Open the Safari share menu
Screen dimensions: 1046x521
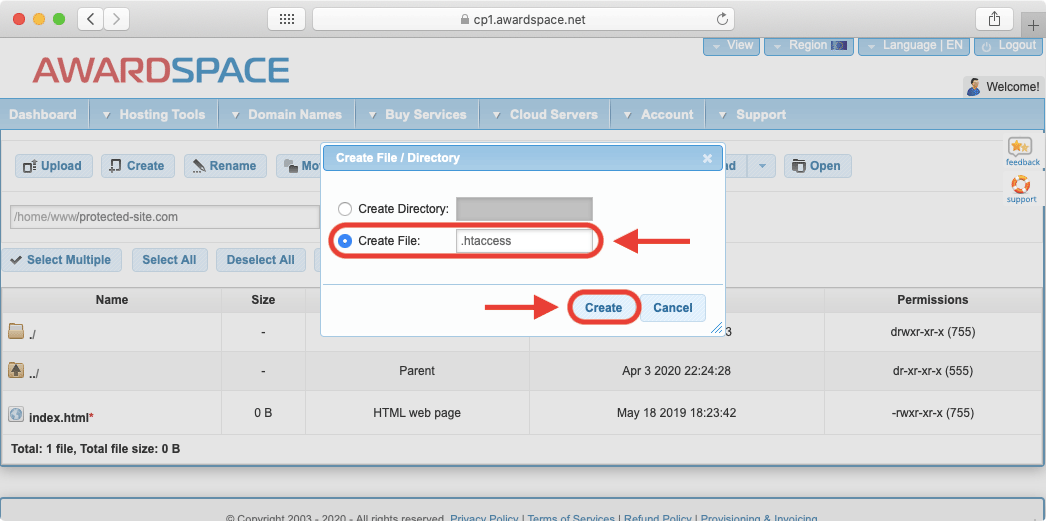(994, 19)
